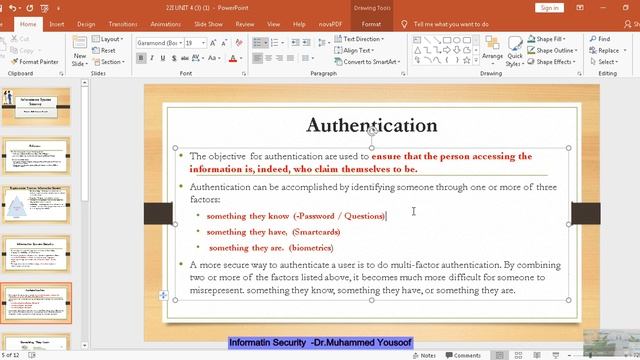The height and width of the screenshot is (360, 640).
Task: Switch to Reading view in the status bar
Action: (537, 355)
